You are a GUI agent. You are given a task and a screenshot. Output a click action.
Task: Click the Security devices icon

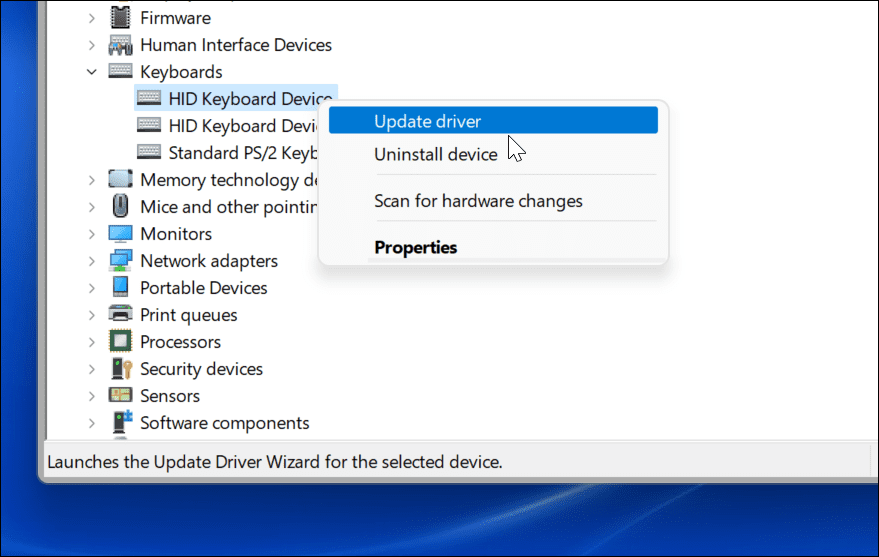tap(120, 369)
